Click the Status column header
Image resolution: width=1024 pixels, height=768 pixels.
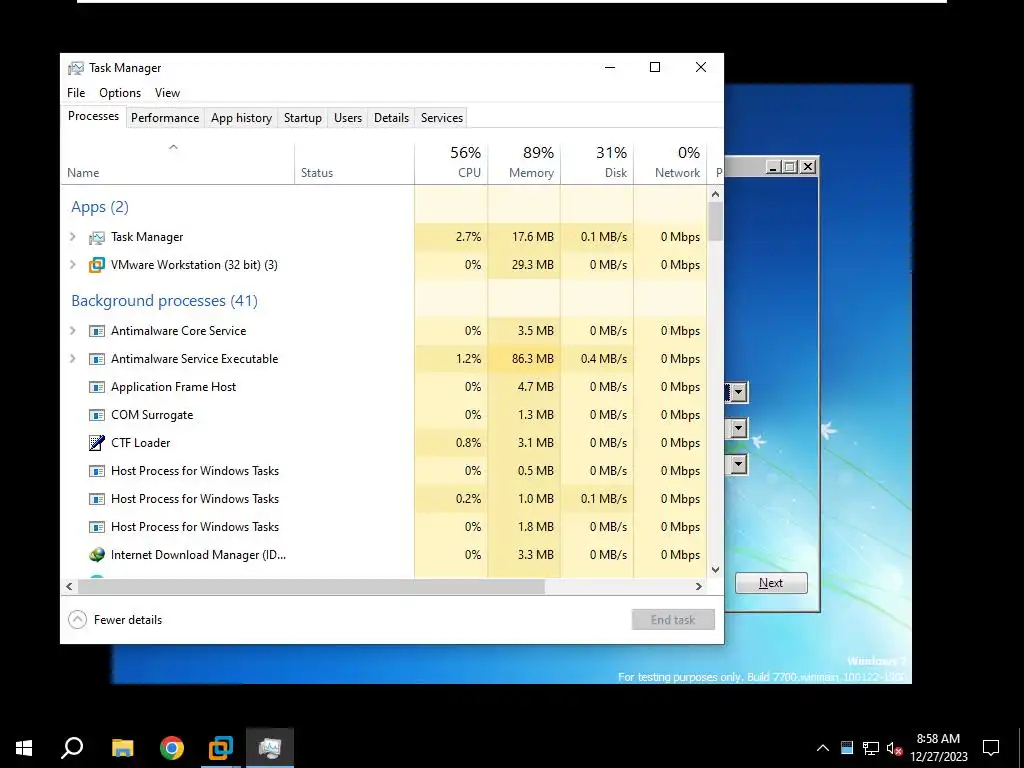point(355,163)
